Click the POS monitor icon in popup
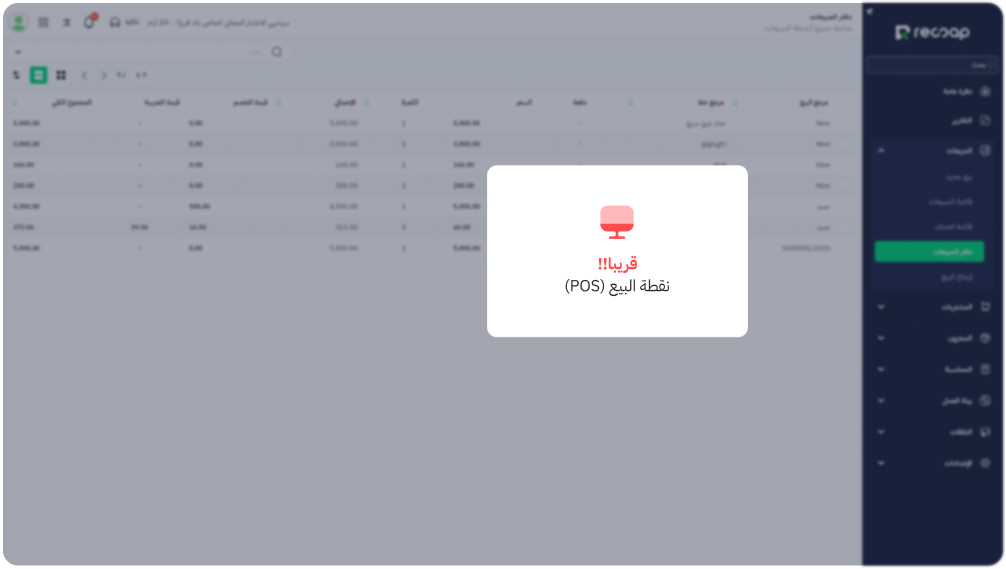 pyautogui.click(x=617, y=222)
